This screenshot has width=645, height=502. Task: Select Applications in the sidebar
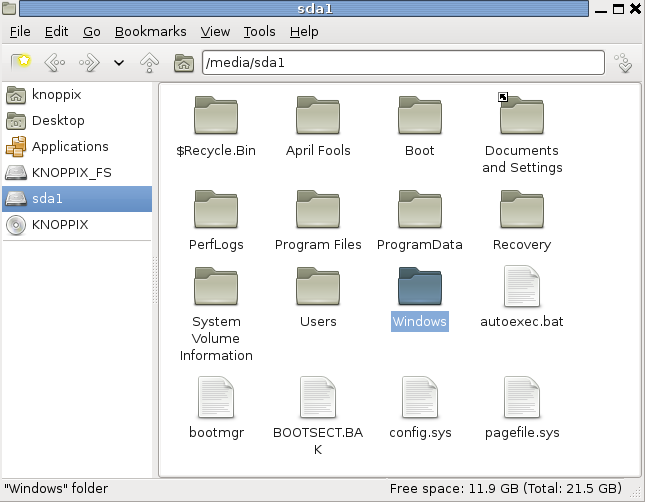point(77,146)
